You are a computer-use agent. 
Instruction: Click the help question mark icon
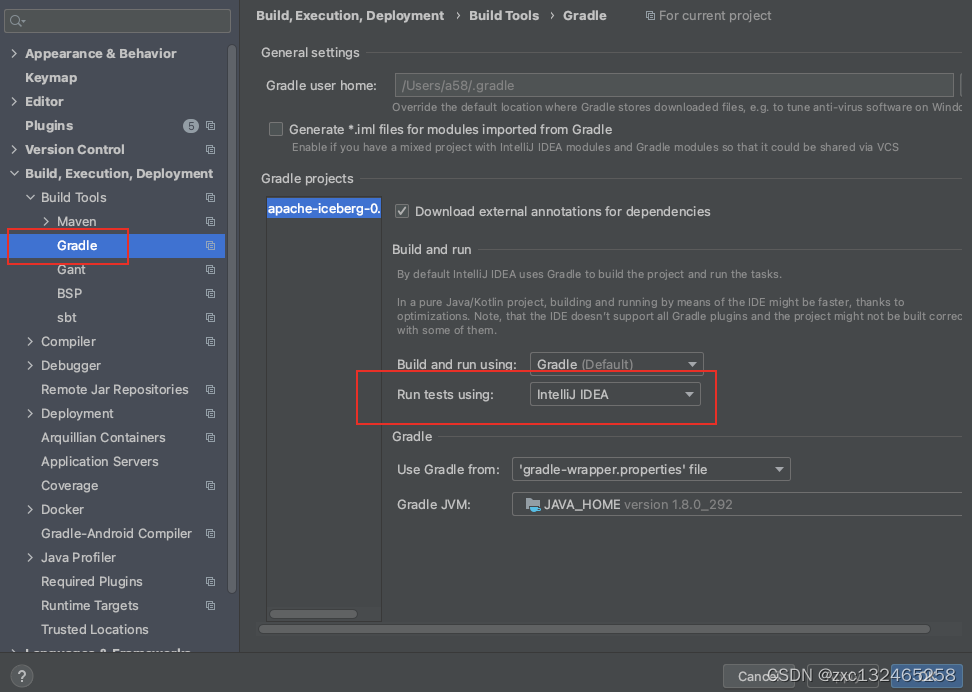[x=21, y=676]
